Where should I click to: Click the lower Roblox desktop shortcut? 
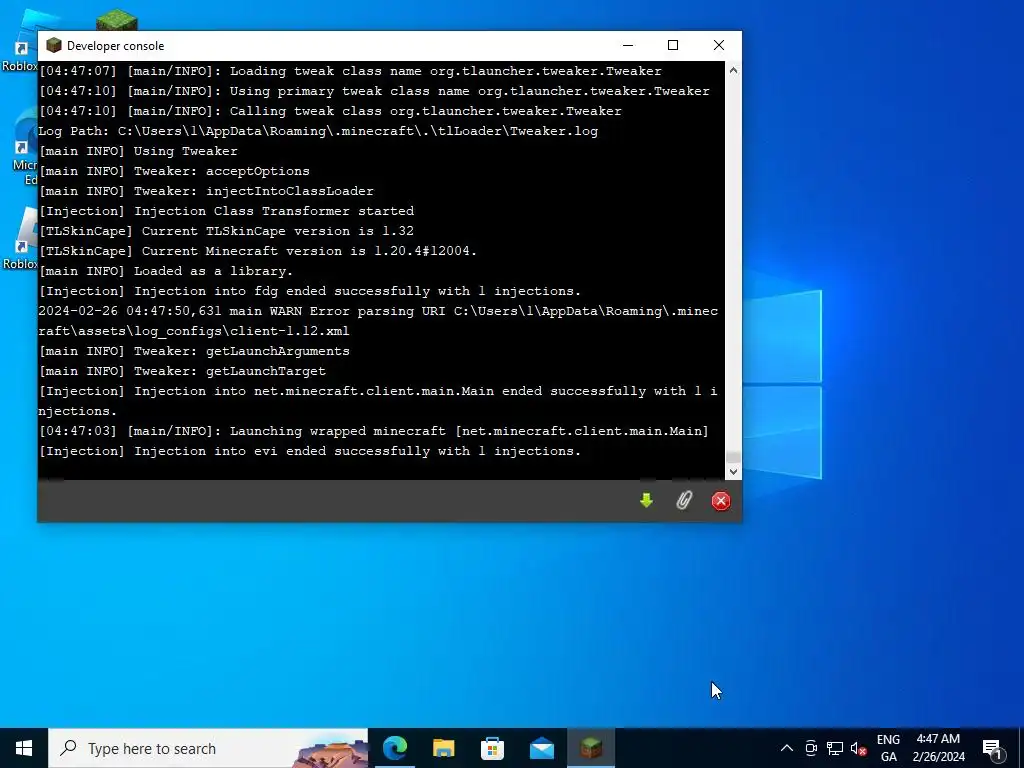point(20,238)
